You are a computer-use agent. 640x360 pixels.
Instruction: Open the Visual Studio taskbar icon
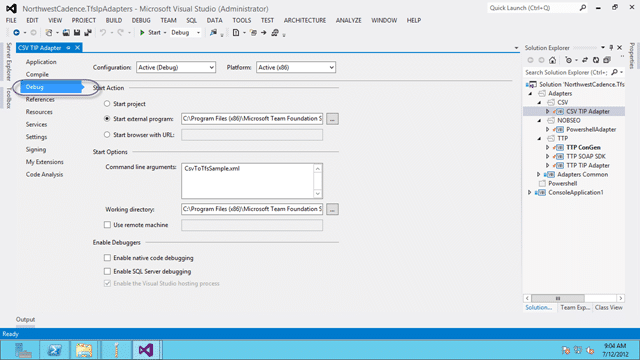tap(146, 350)
